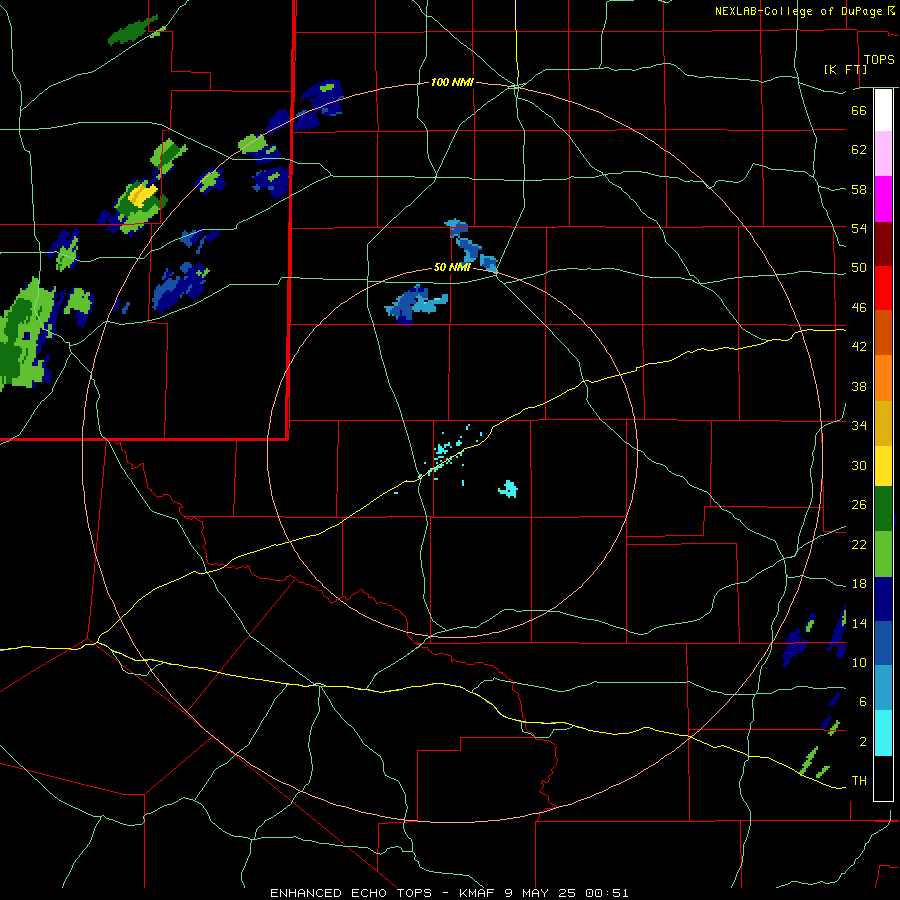Screen dimensions: 900x900
Task: Click the "66" legend value
Action: [x=859, y=110]
